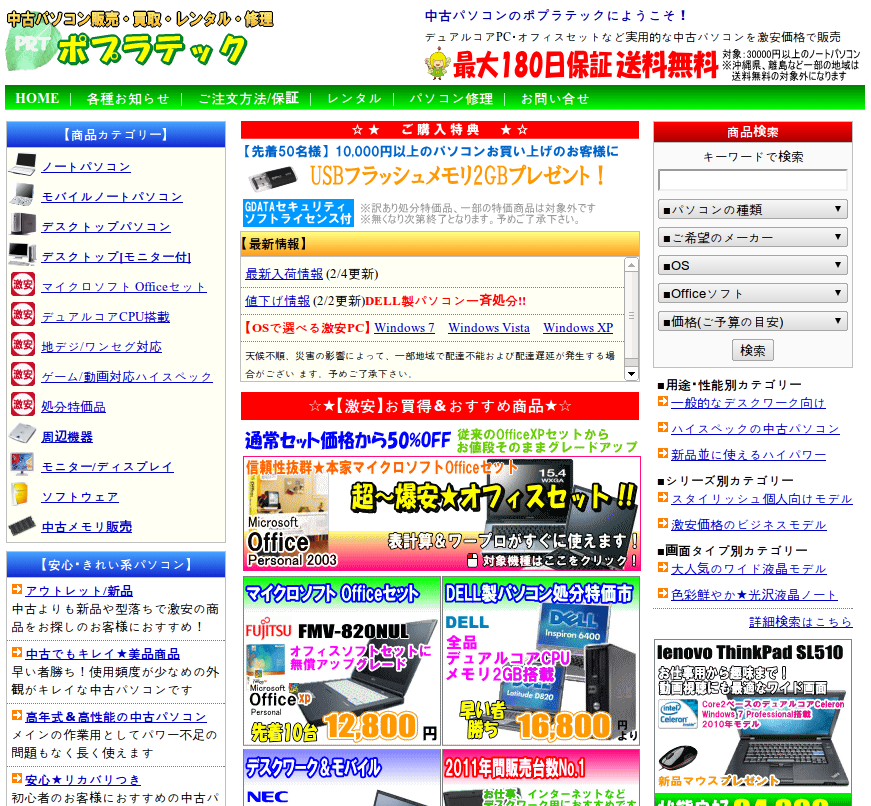
Task: Expand the ご希望のメーカー dropdown
Action: pyautogui.click(x=752, y=238)
